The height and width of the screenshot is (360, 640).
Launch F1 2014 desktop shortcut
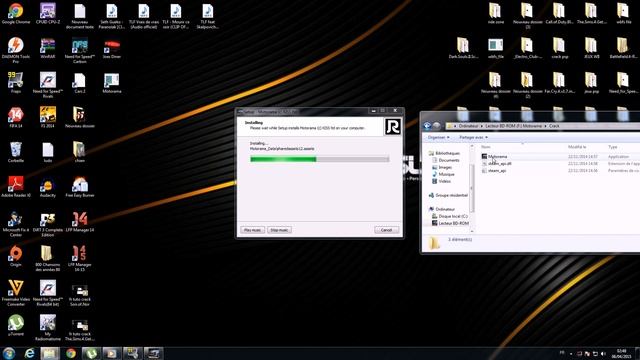(48, 118)
